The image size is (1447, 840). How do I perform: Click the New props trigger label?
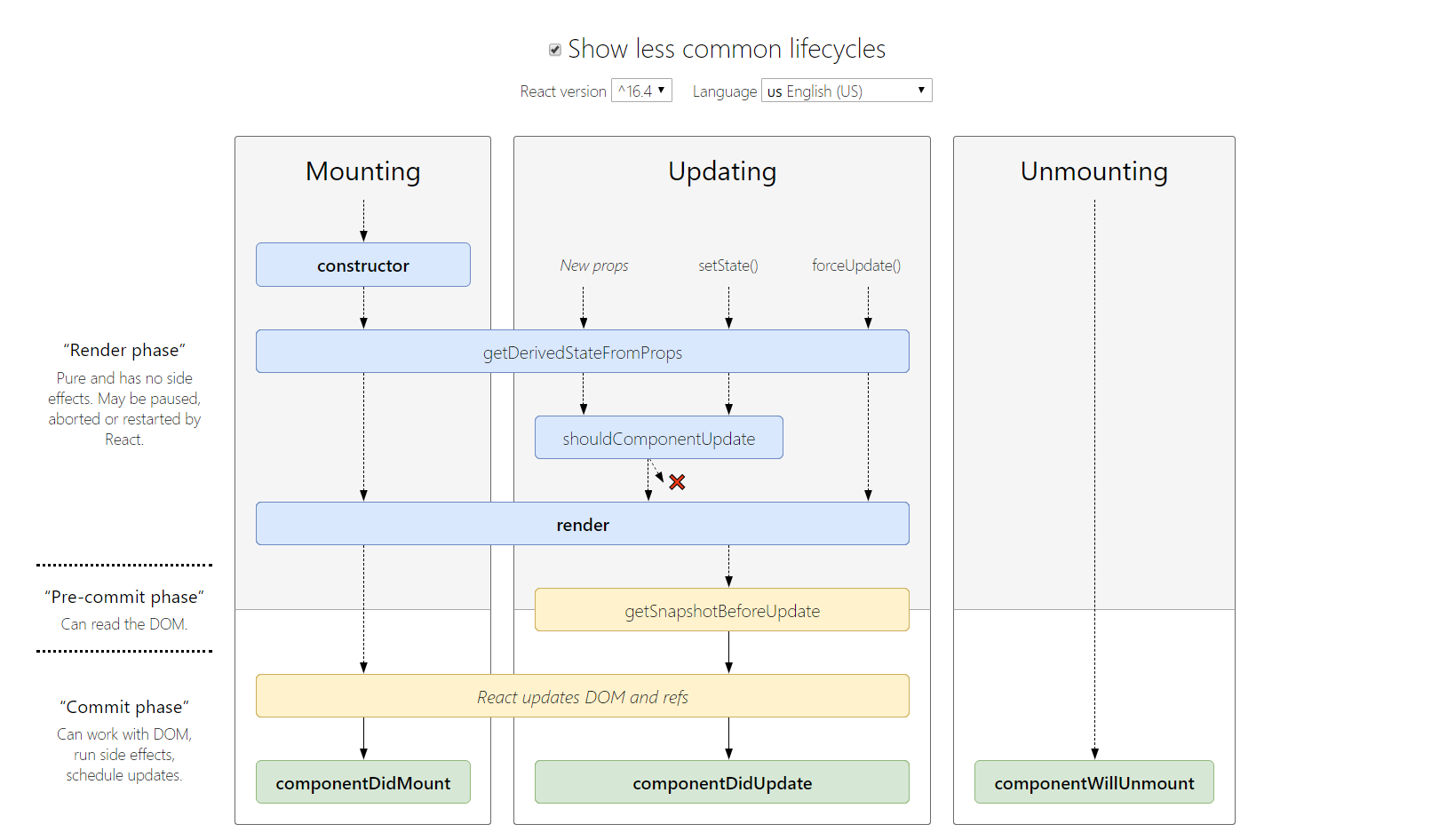point(593,265)
